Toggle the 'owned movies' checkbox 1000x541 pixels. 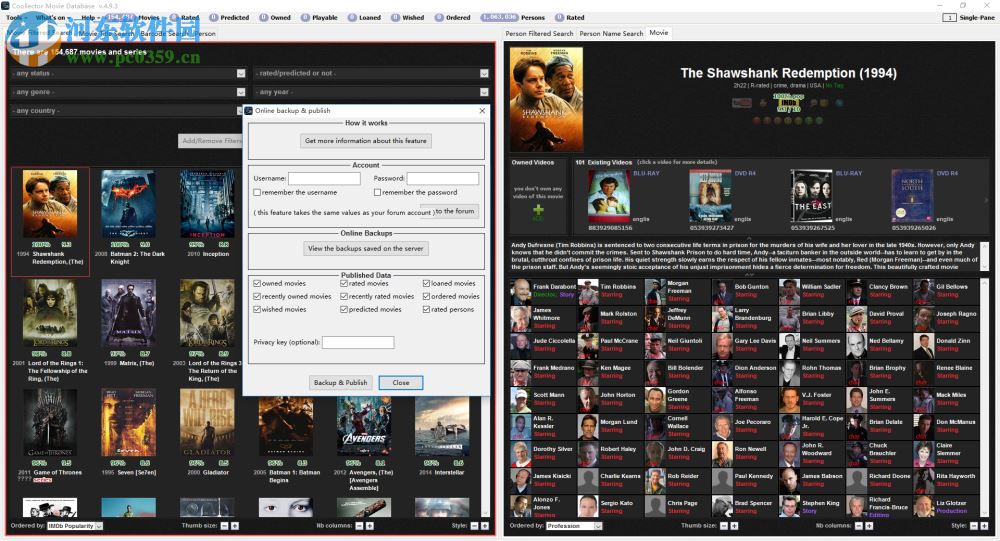click(257, 283)
